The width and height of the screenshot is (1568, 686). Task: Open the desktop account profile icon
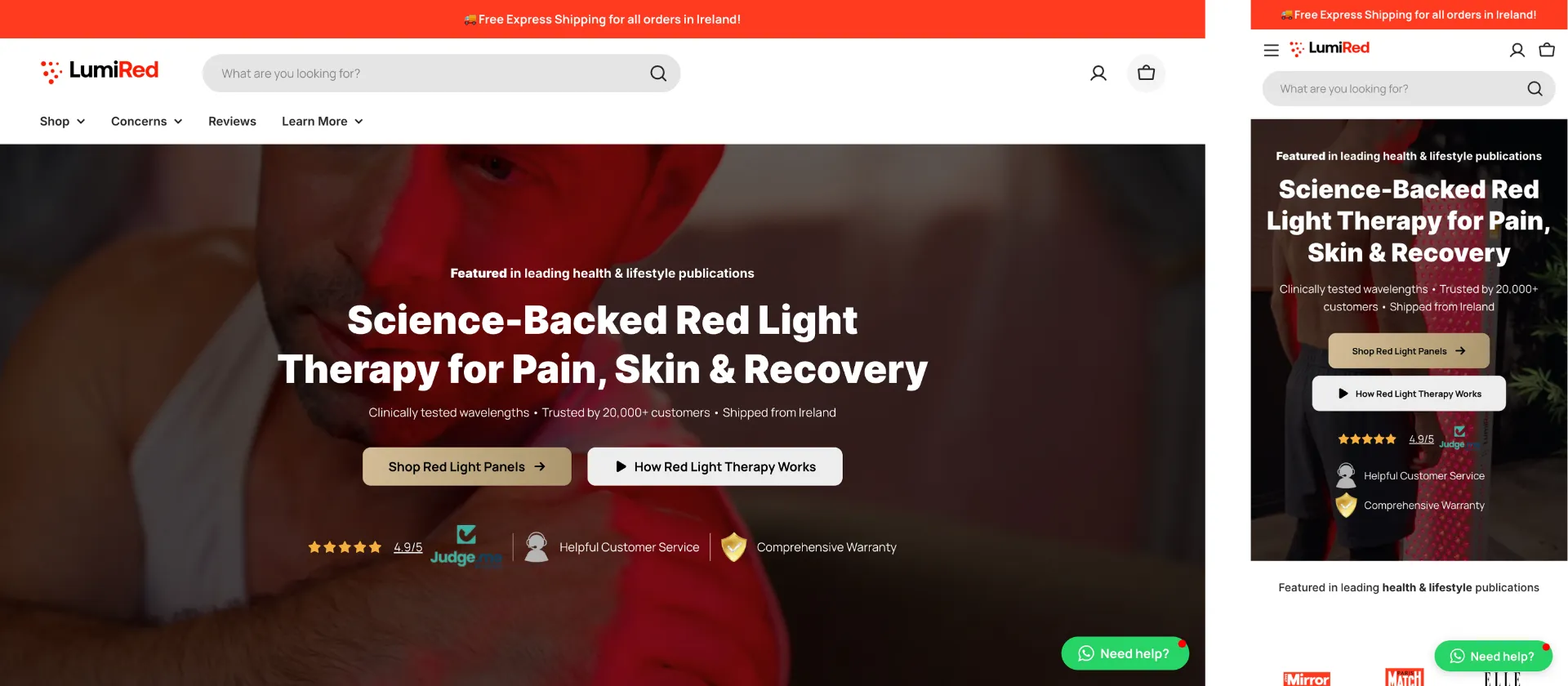1098,73
